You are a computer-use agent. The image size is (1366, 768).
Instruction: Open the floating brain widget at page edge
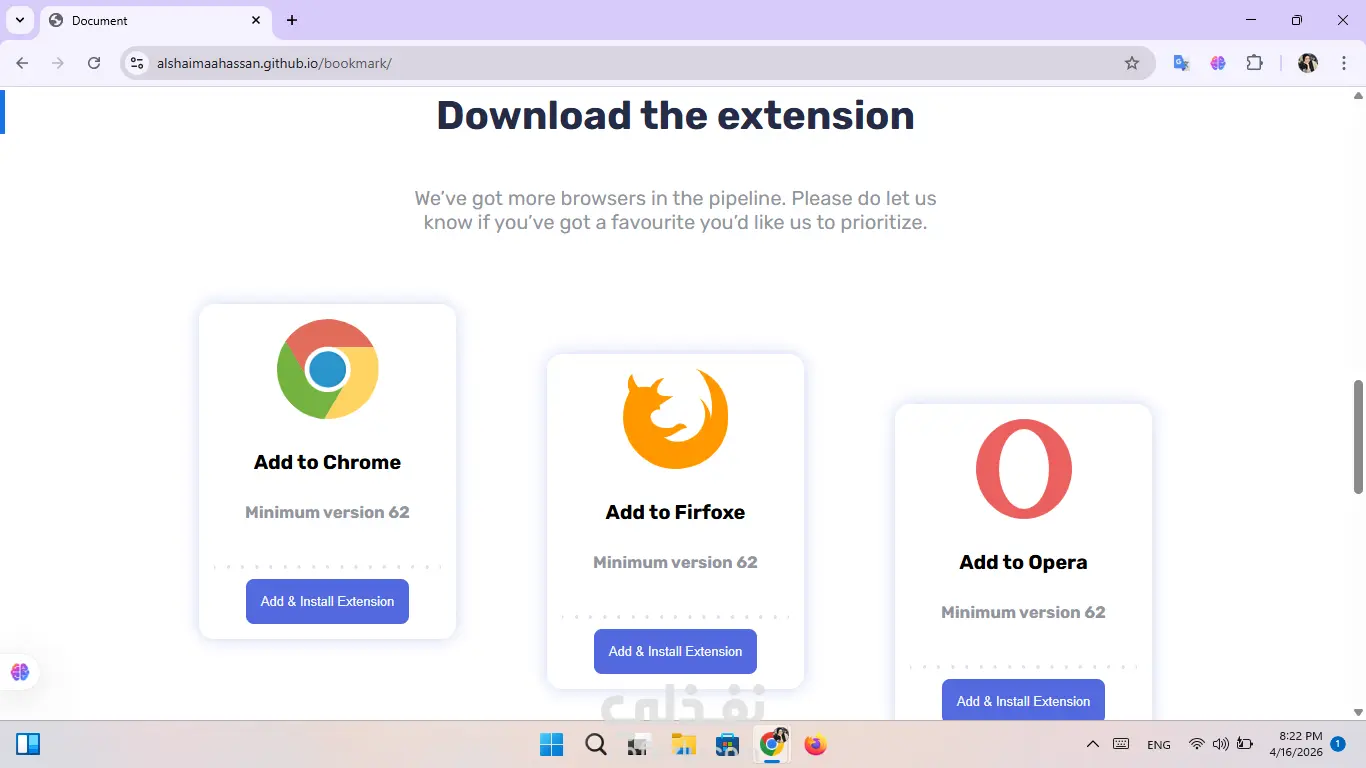click(x=20, y=672)
